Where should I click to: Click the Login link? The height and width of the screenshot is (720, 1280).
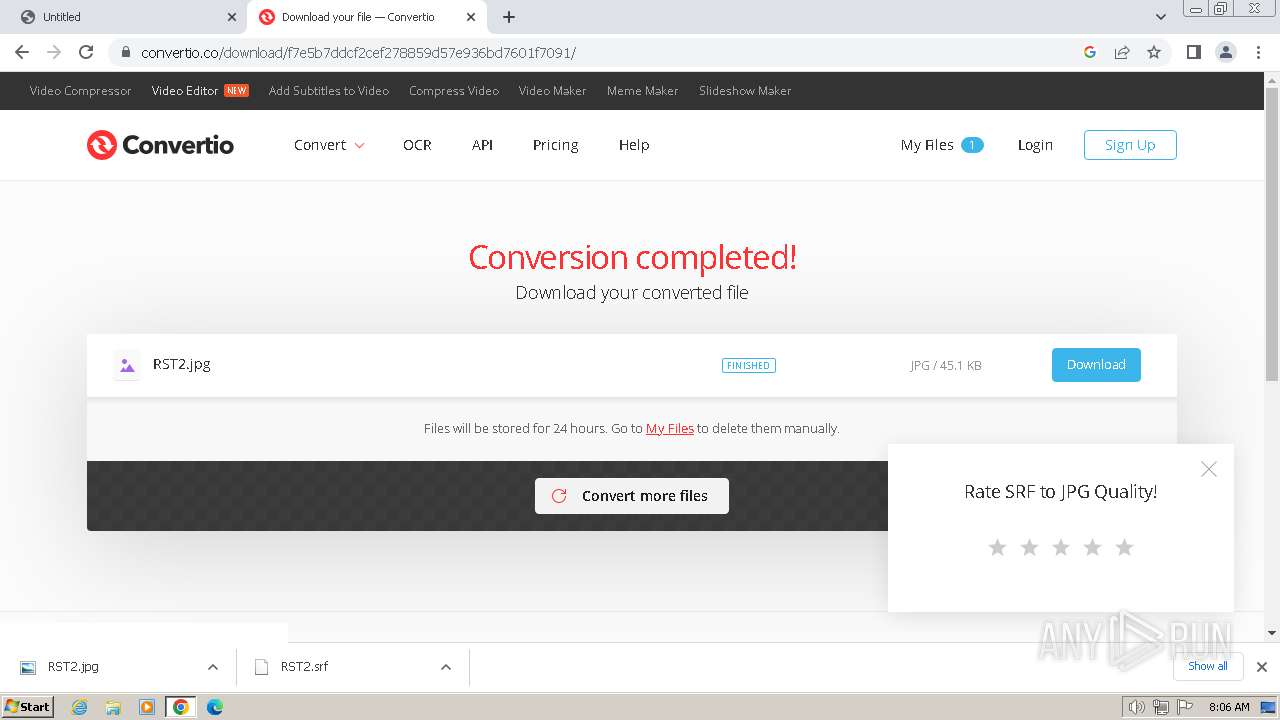1035,145
